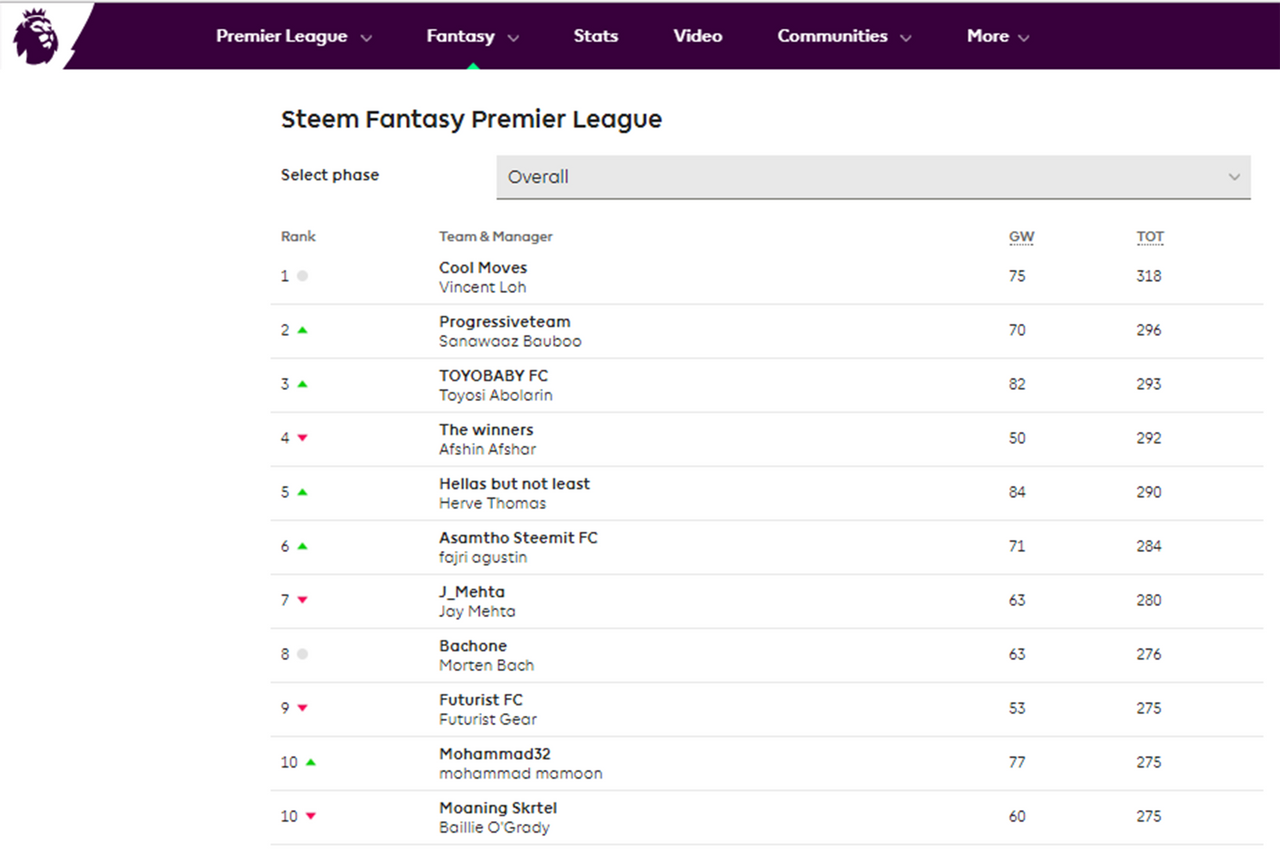Open the Video section
Screen dimensions: 1280x853
tap(698, 36)
